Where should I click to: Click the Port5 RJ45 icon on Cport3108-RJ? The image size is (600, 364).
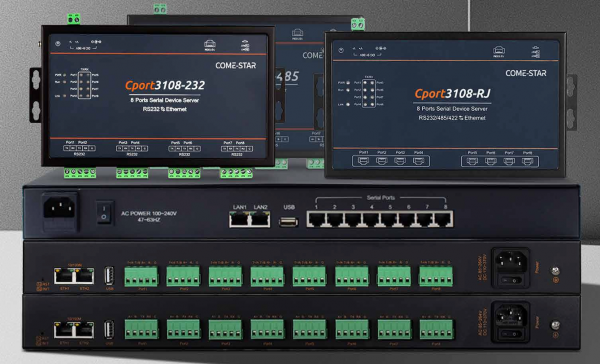(x=472, y=161)
